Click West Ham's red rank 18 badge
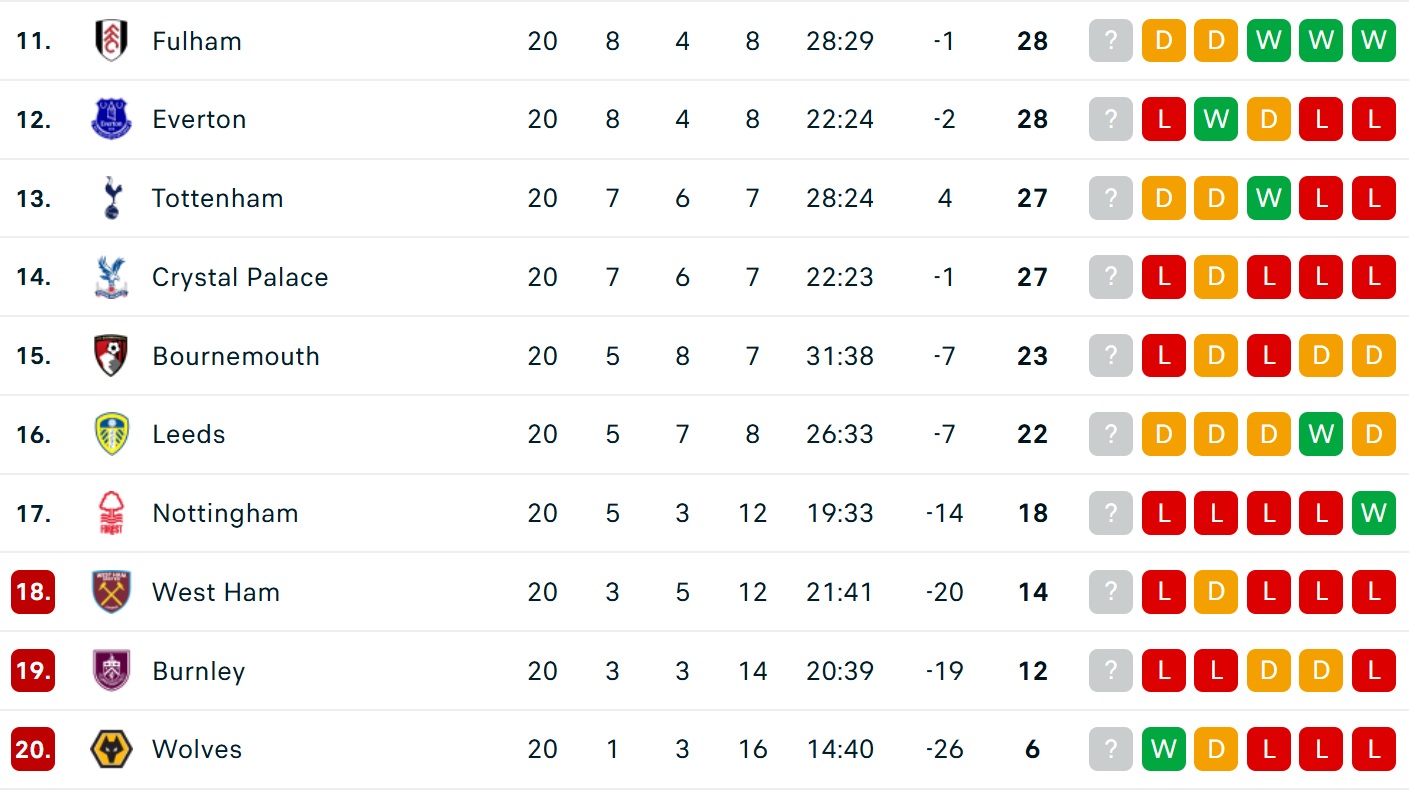1409x790 pixels. click(x=33, y=592)
